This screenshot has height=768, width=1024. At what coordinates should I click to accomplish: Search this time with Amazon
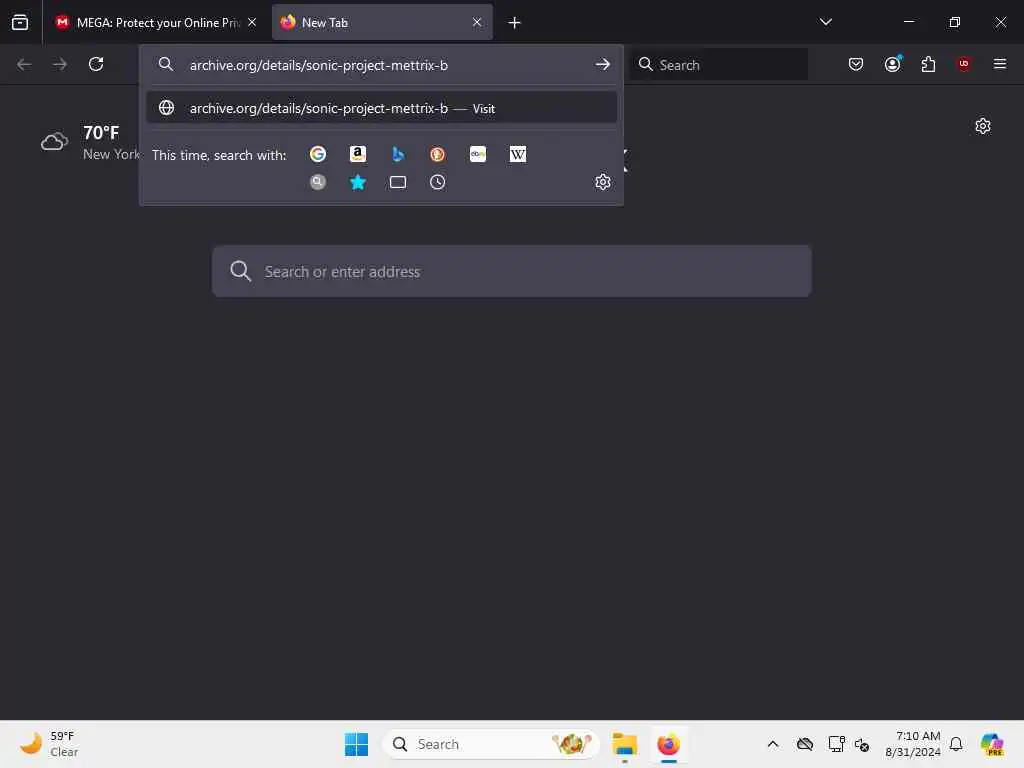358,154
